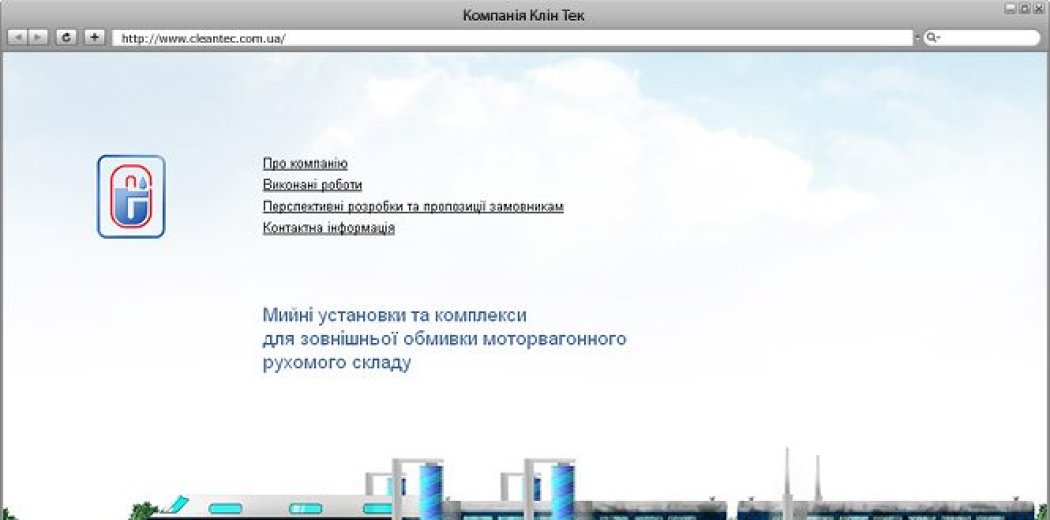The height and width of the screenshot is (520, 1050).
Task: Open the "Виконані роботи" link
Action: tap(313, 185)
